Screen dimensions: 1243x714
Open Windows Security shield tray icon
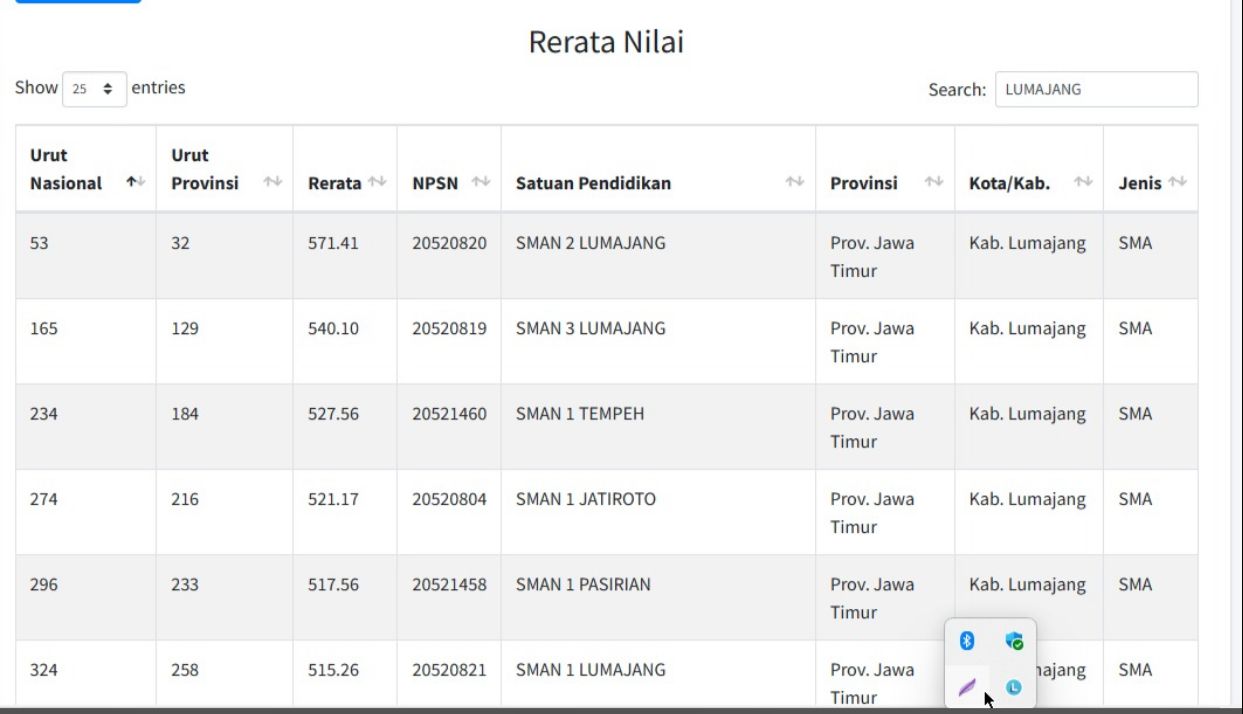tap(1014, 641)
